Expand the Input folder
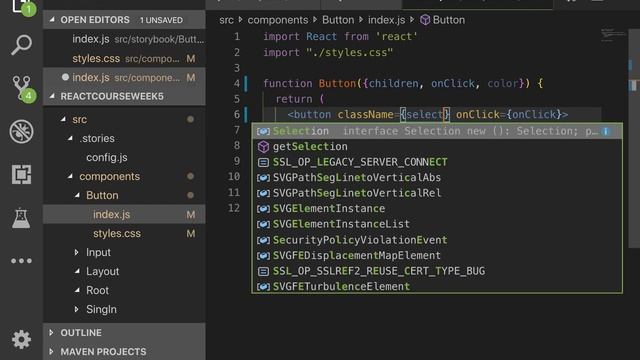 (77, 252)
